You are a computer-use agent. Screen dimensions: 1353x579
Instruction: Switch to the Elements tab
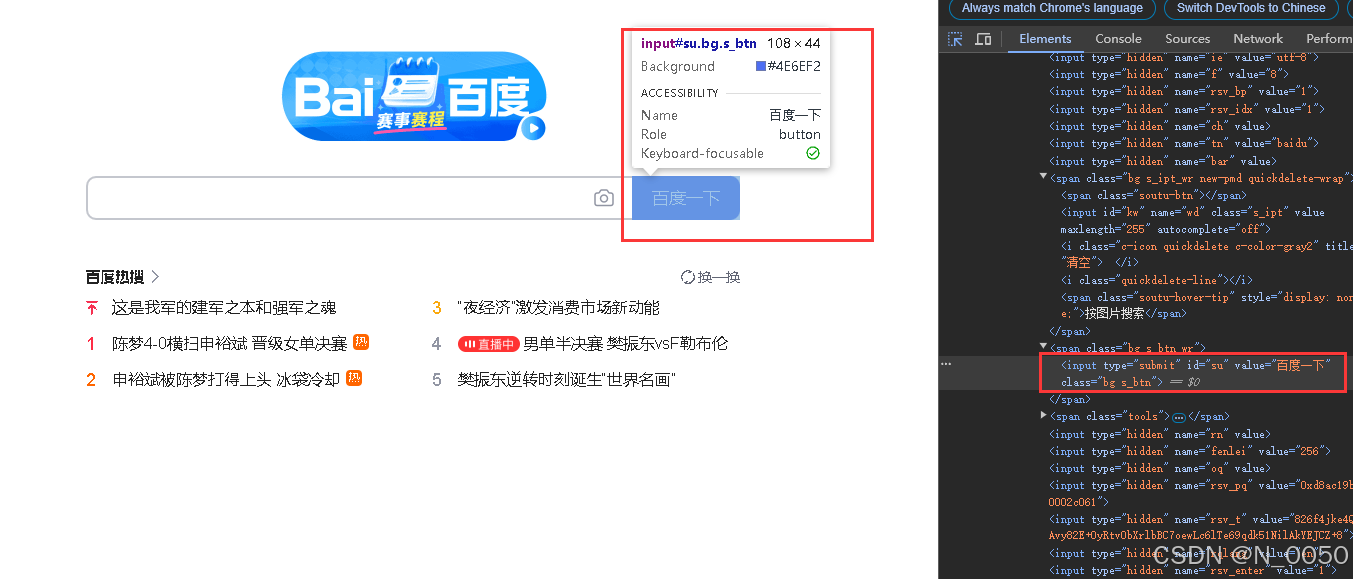tap(1045, 39)
